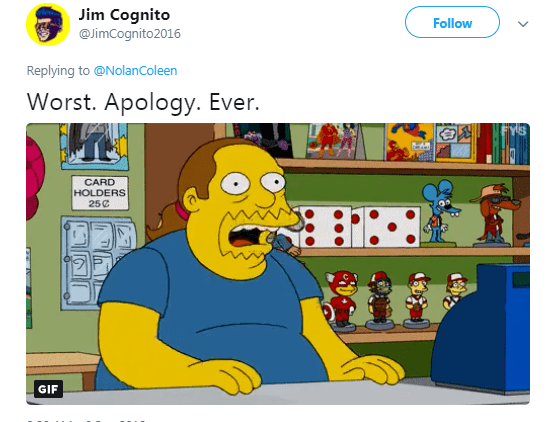The image size is (555, 422).
Task: Click the blue cash register
Action: click(481, 328)
